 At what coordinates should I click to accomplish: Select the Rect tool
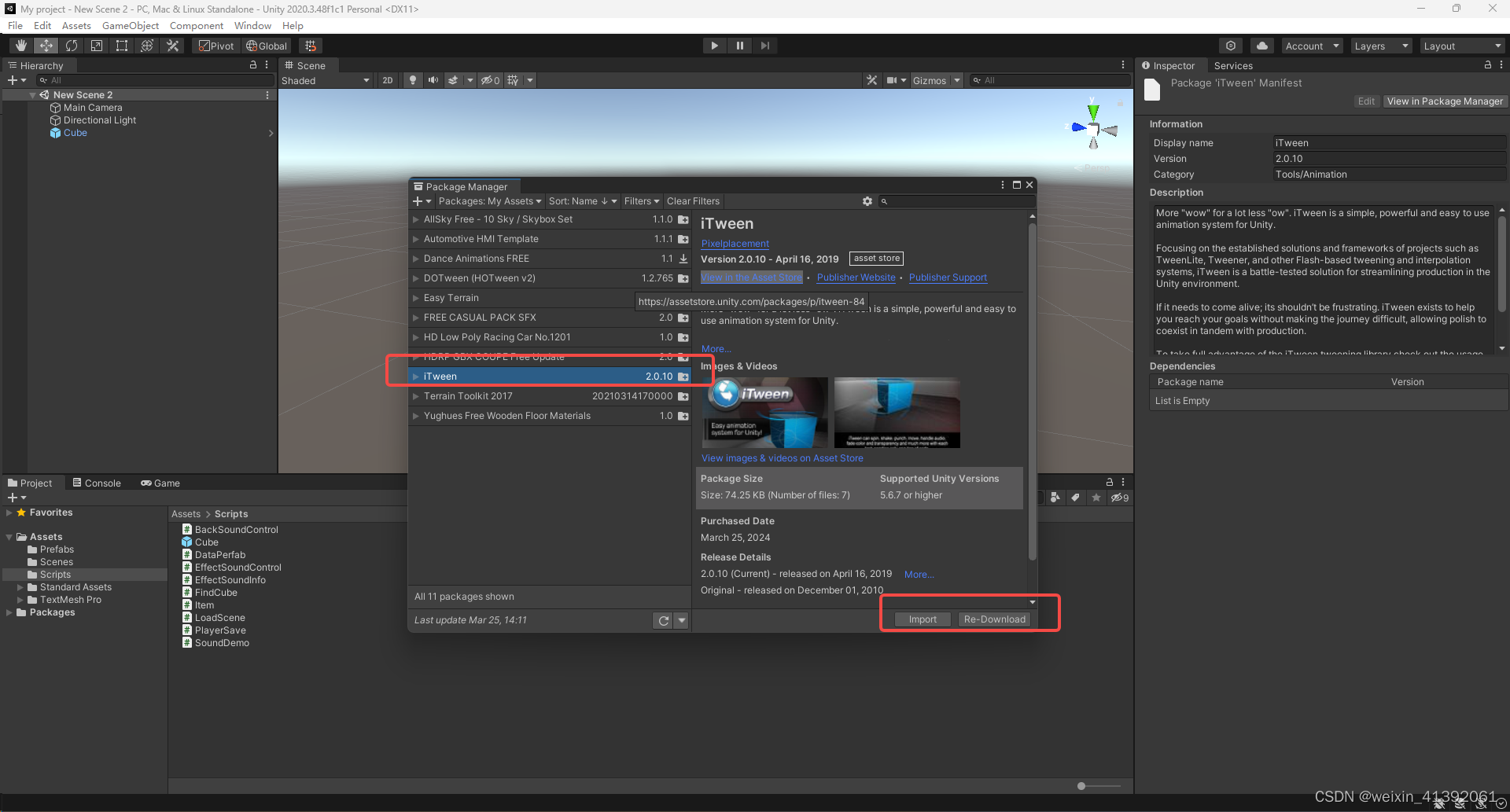(122, 46)
